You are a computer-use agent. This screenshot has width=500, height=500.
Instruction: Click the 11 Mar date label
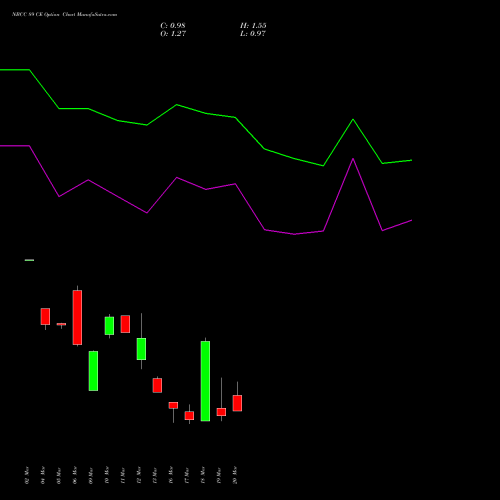(x=123, y=475)
